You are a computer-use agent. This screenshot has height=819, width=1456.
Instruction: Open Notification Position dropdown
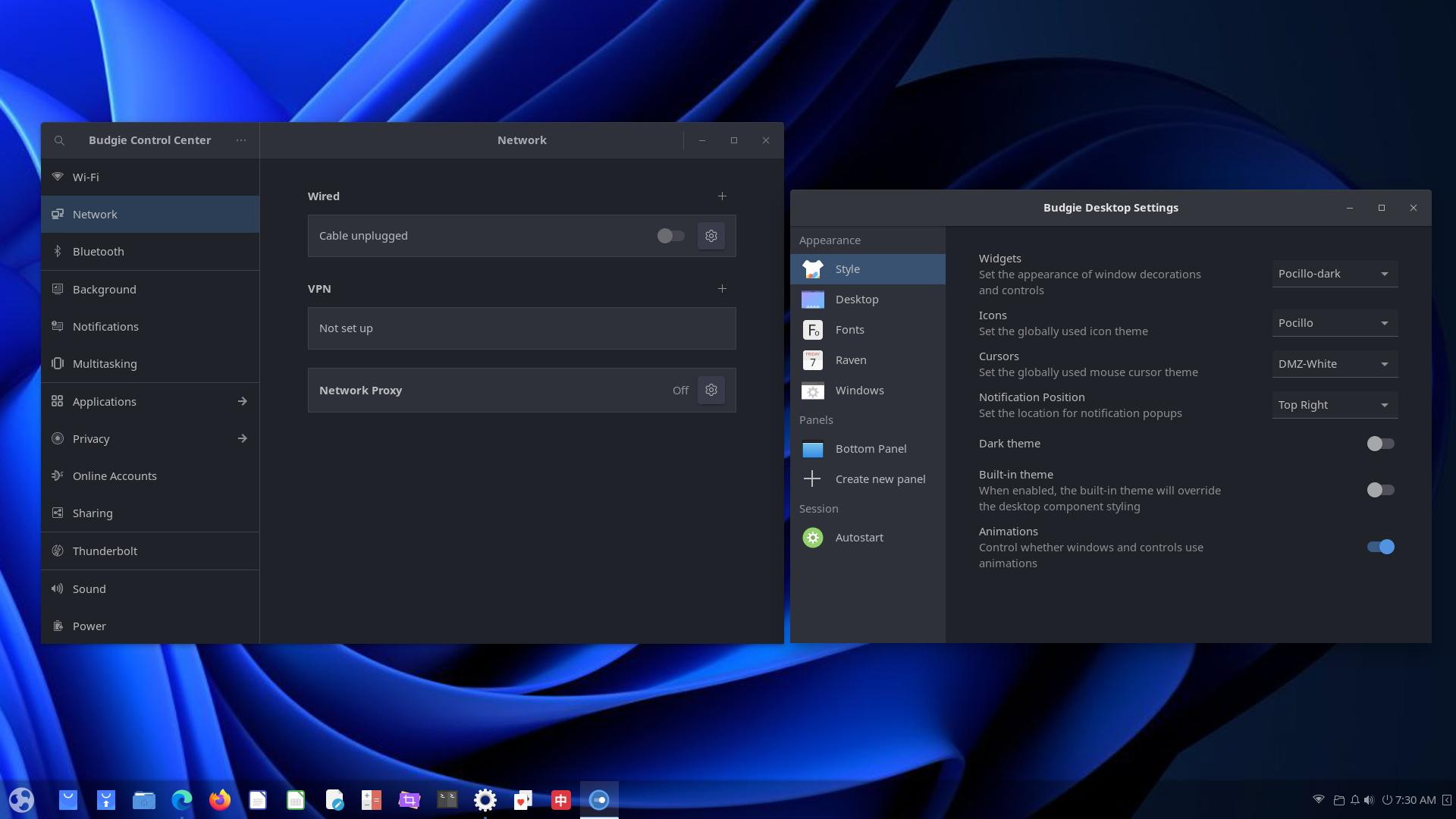tap(1335, 405)
